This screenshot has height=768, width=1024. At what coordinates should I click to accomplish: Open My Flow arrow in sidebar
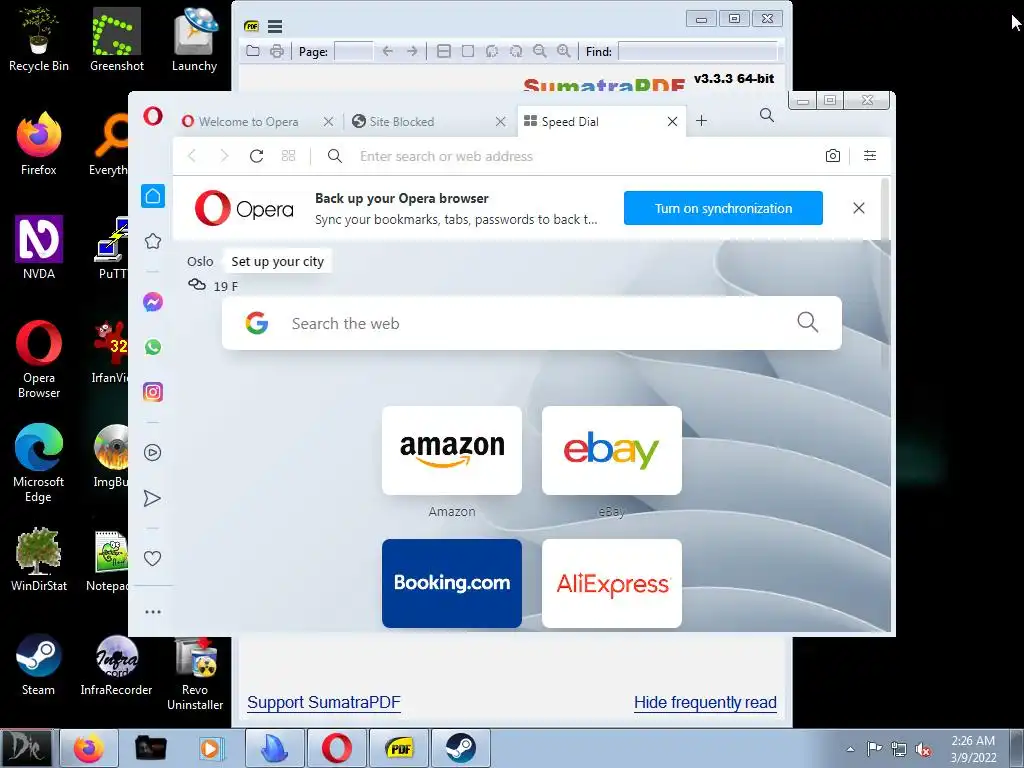click(x=152, y=498)
